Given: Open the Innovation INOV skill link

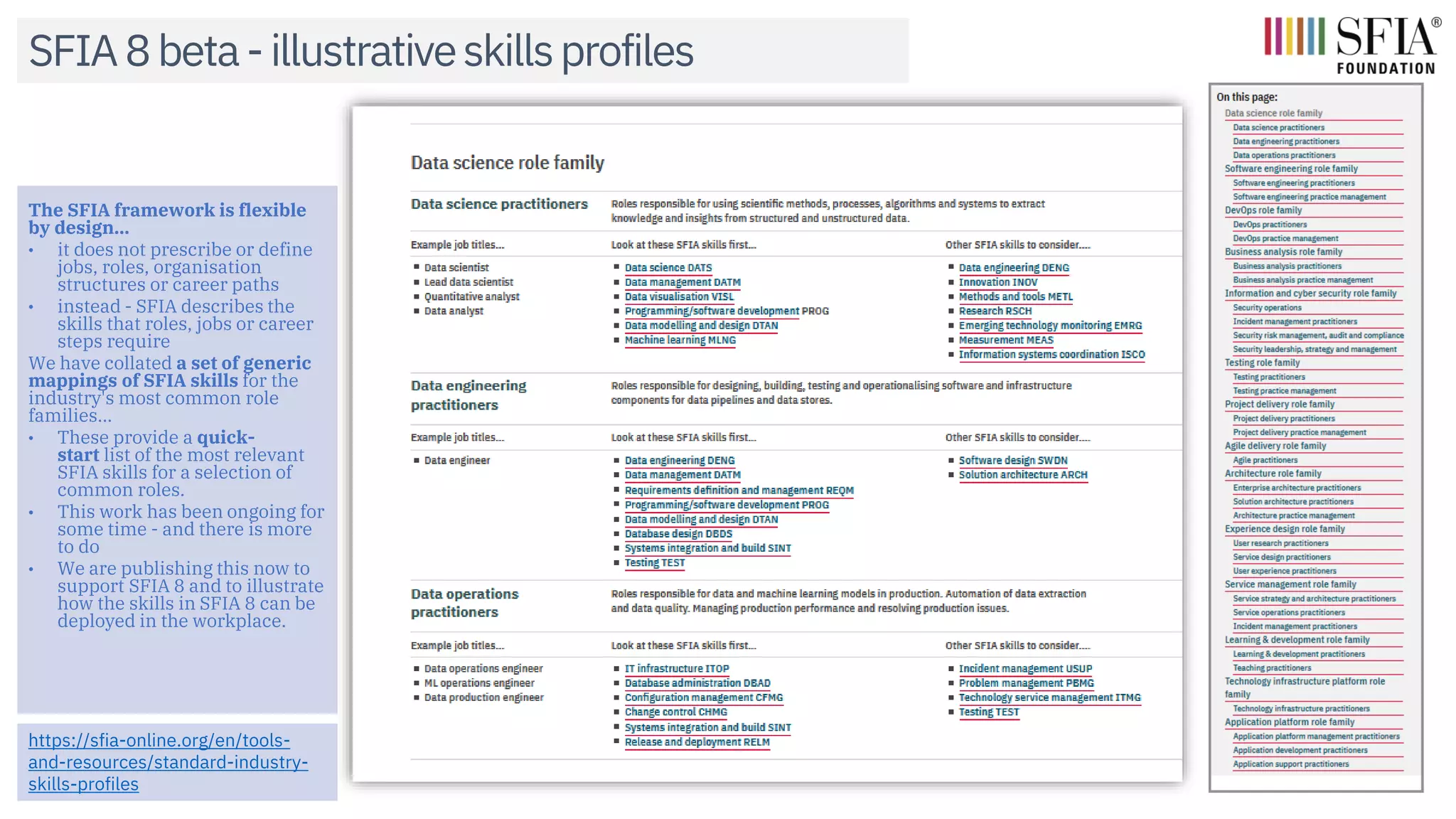Looking at the screenshot, I should [998, 282].
